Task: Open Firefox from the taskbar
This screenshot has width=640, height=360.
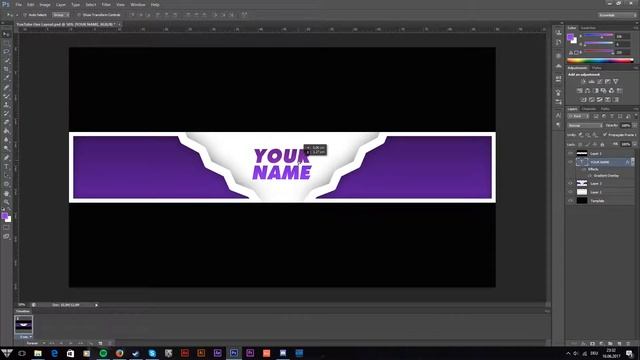Action: pyautogui.click(x=120, y=353)
